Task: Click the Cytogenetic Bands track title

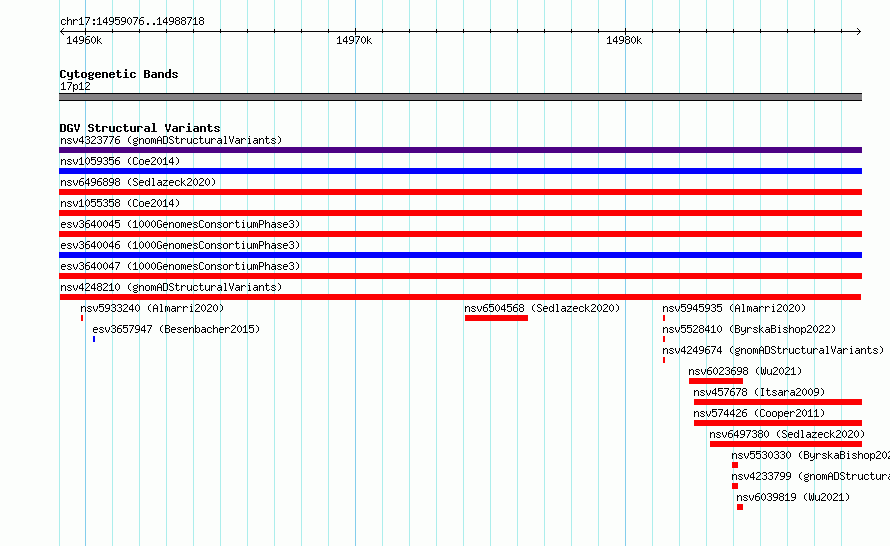Action: tap(119, 74)
